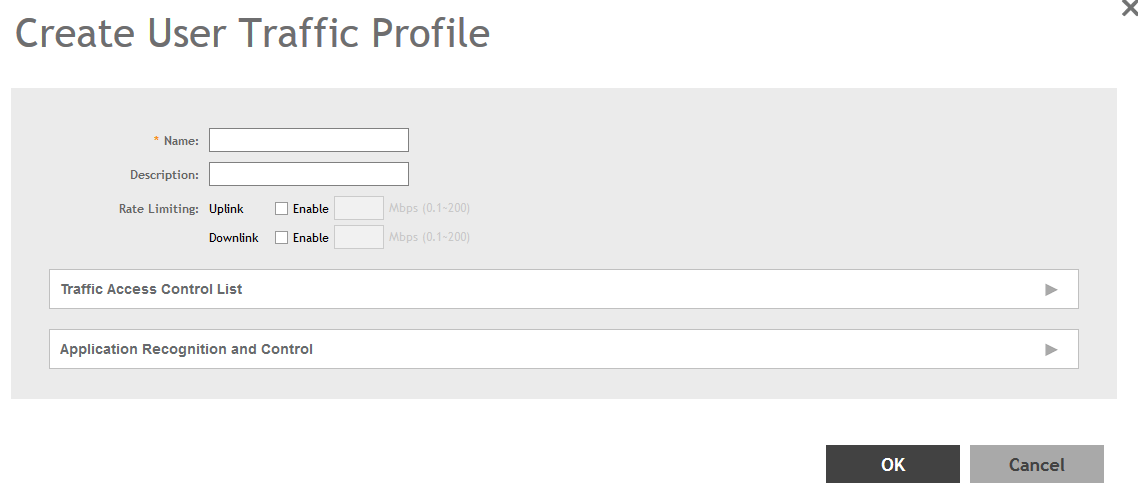
Task: Click the Name input field
Action: coord(308,140)
